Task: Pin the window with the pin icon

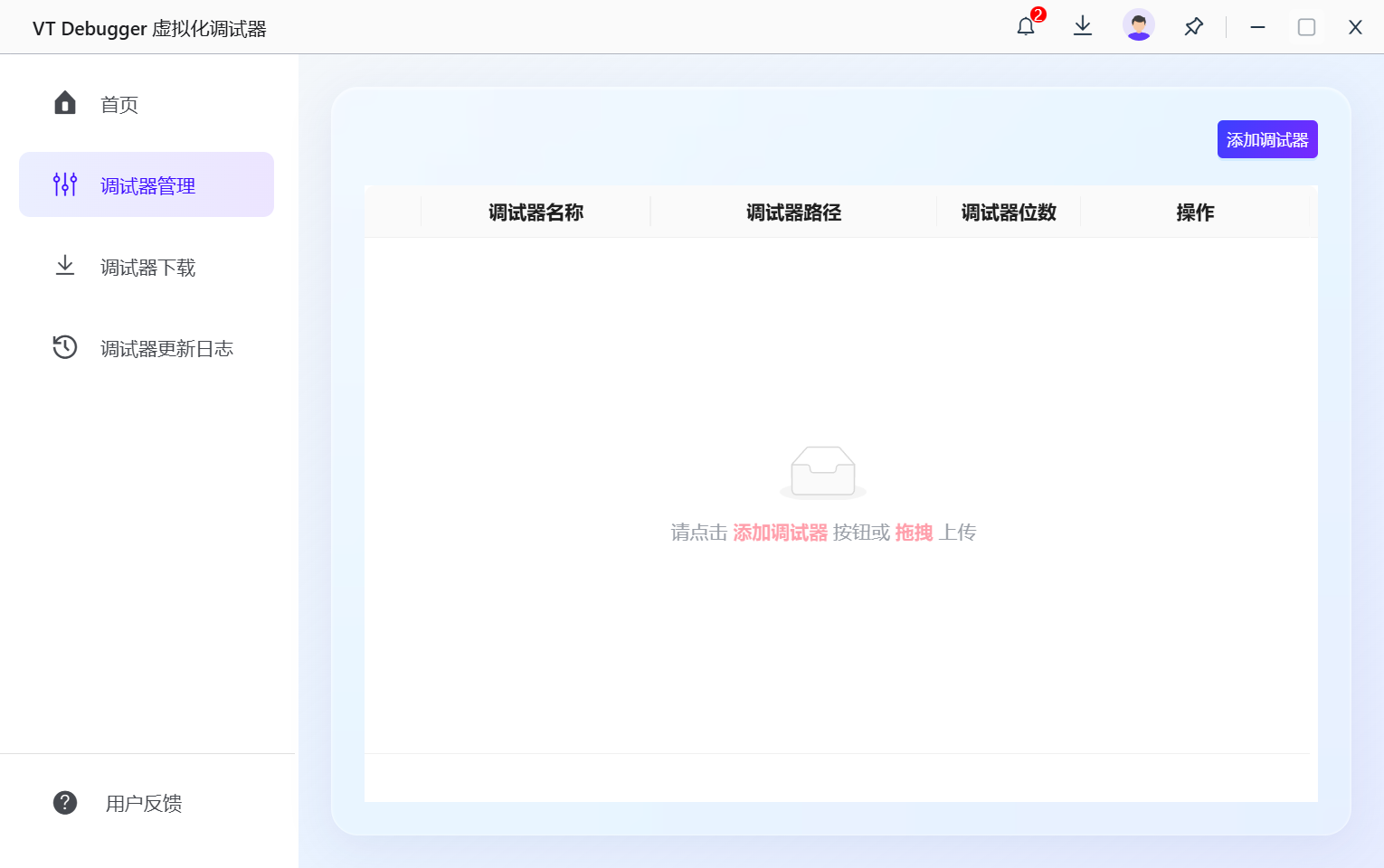Action: [x=1194, y=26]
